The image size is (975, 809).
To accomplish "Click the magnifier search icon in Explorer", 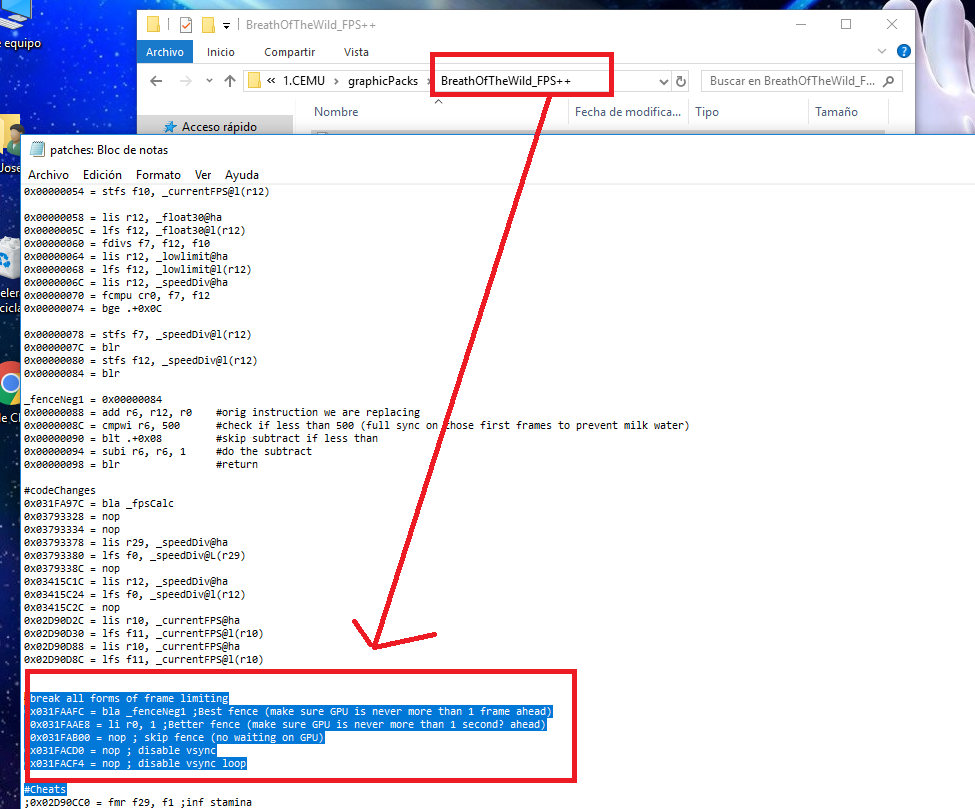I will 889,81.
